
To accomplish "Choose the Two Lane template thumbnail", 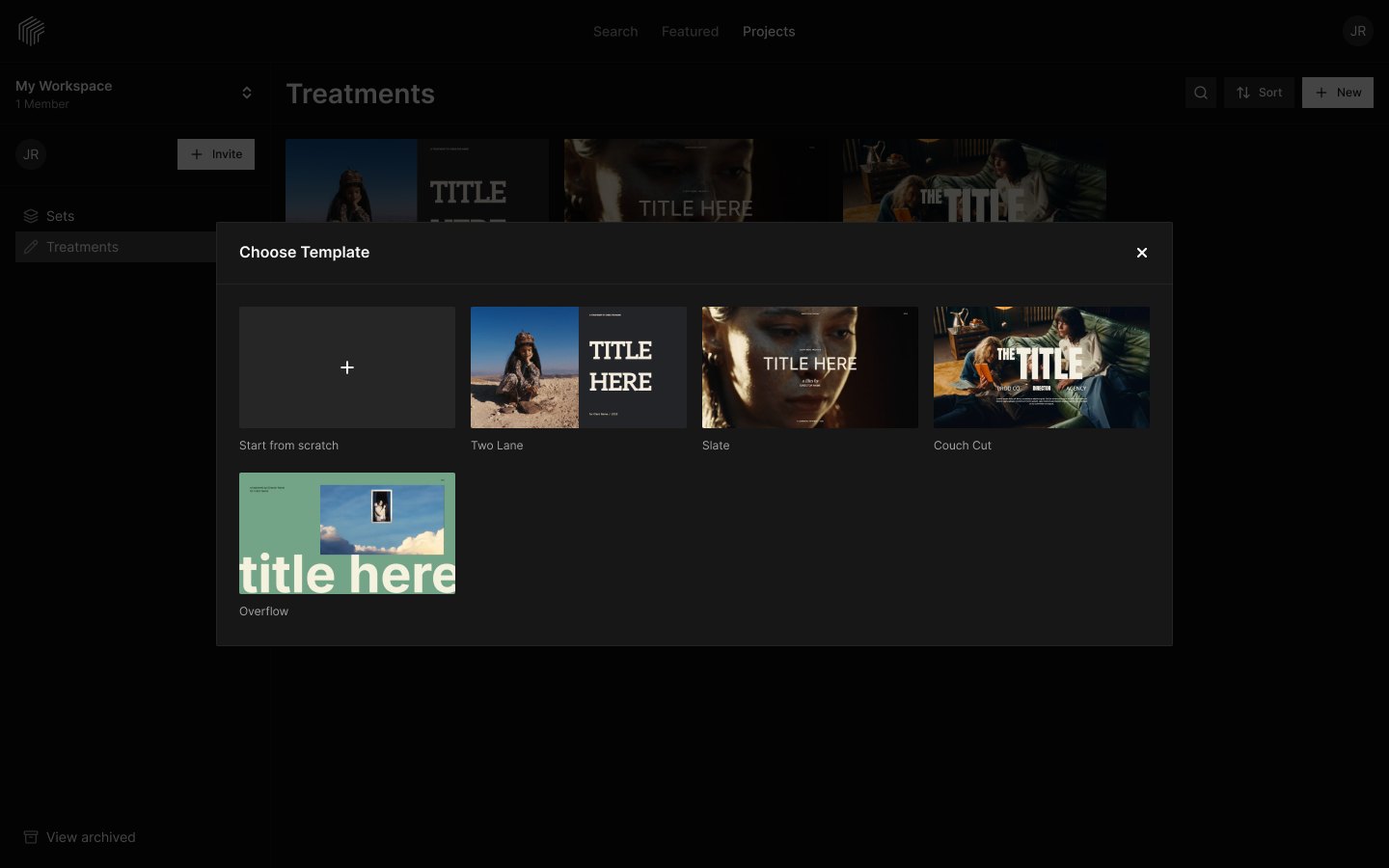I will tap(579, 367).
